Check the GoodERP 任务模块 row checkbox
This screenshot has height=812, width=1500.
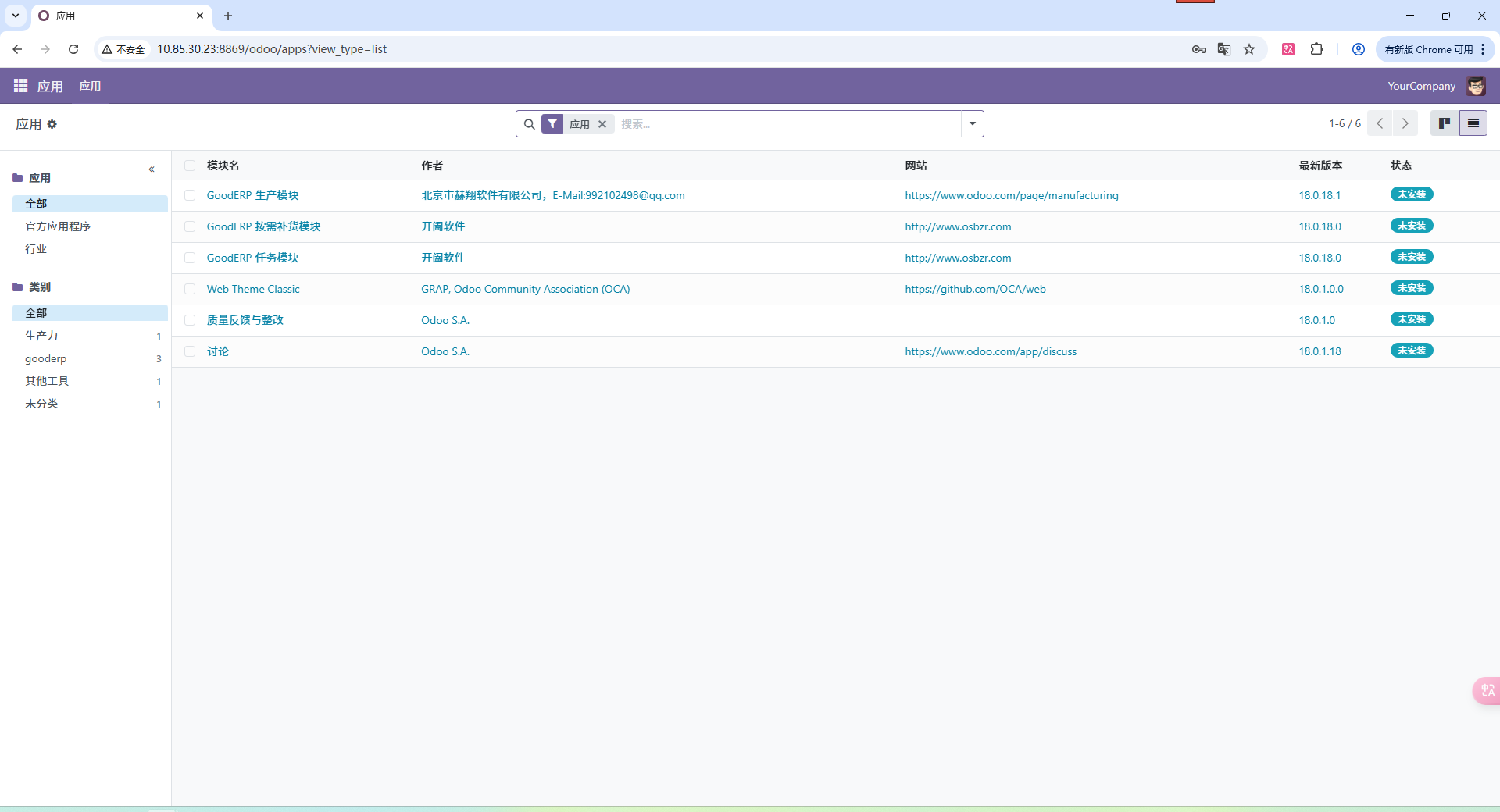point(190,258)
